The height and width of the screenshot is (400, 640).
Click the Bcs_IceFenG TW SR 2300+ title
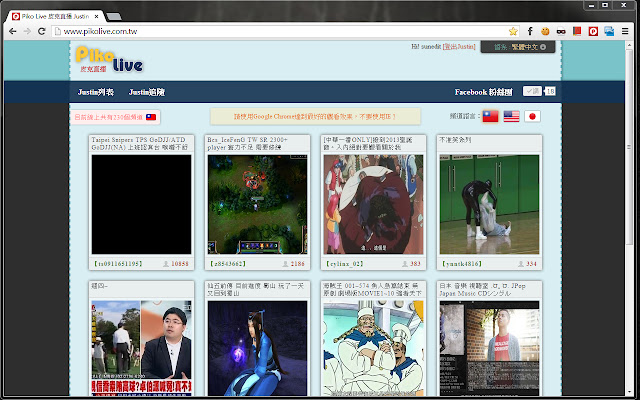click(x=247, y=144)
